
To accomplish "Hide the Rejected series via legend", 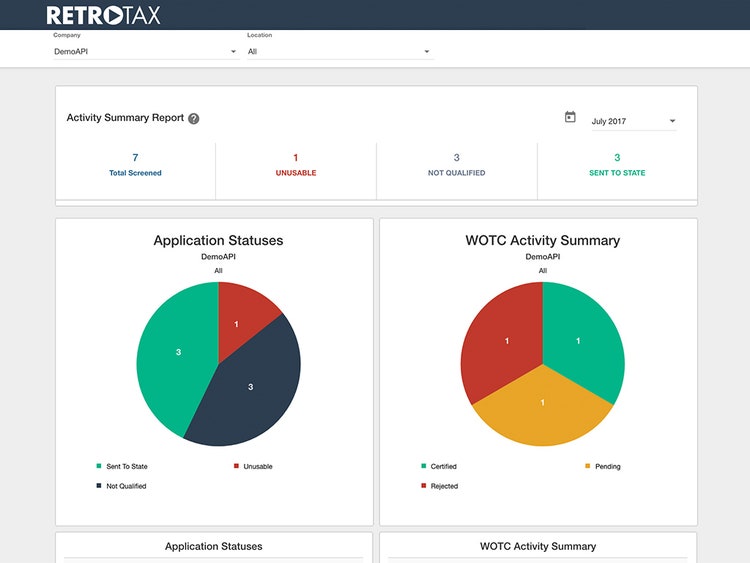I will pyautogui.click(x=423, y=486).
